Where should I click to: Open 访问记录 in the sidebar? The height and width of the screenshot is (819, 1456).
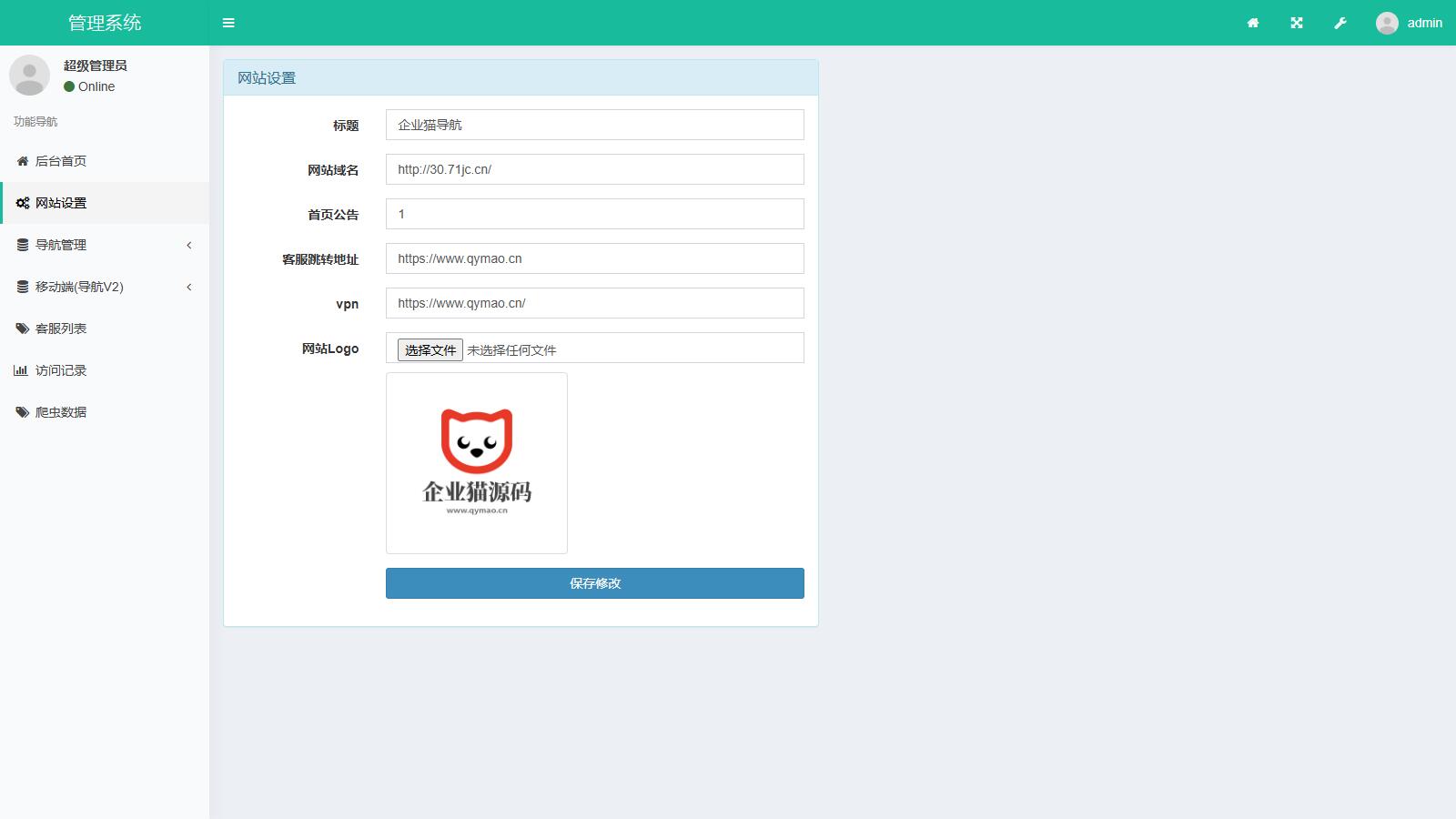point(105,370)
